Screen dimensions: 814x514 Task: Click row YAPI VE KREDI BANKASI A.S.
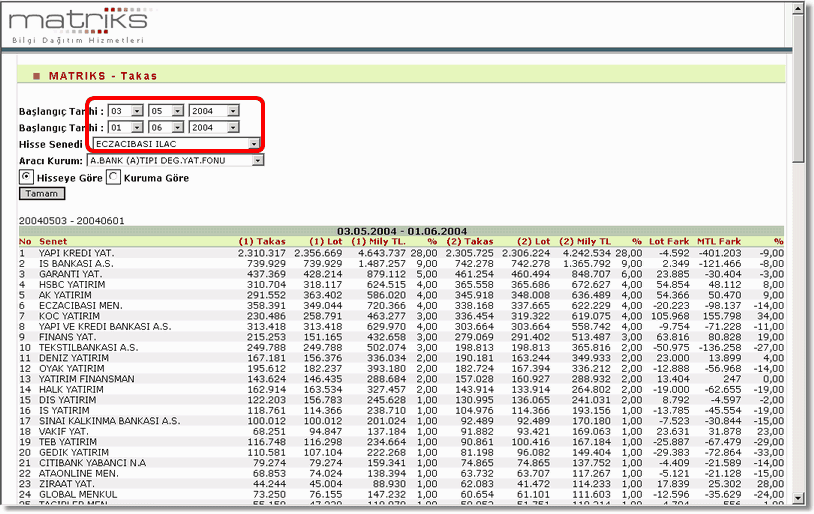pyautogui.click(x=401, y=327)
